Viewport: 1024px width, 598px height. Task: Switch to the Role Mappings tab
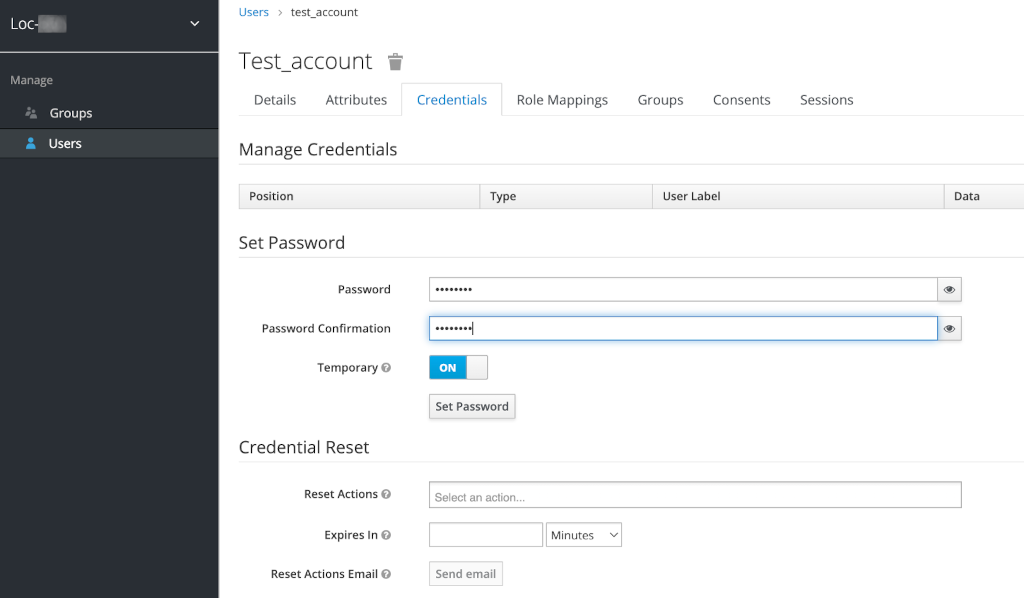[562, 100]
